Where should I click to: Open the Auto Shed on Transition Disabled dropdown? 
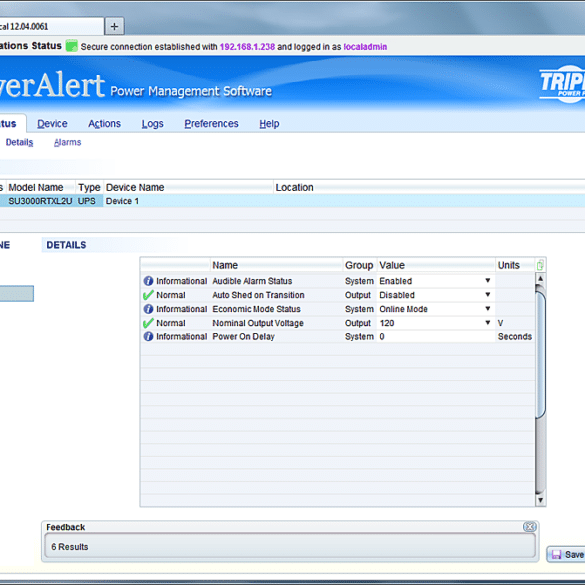coord(487,294)
